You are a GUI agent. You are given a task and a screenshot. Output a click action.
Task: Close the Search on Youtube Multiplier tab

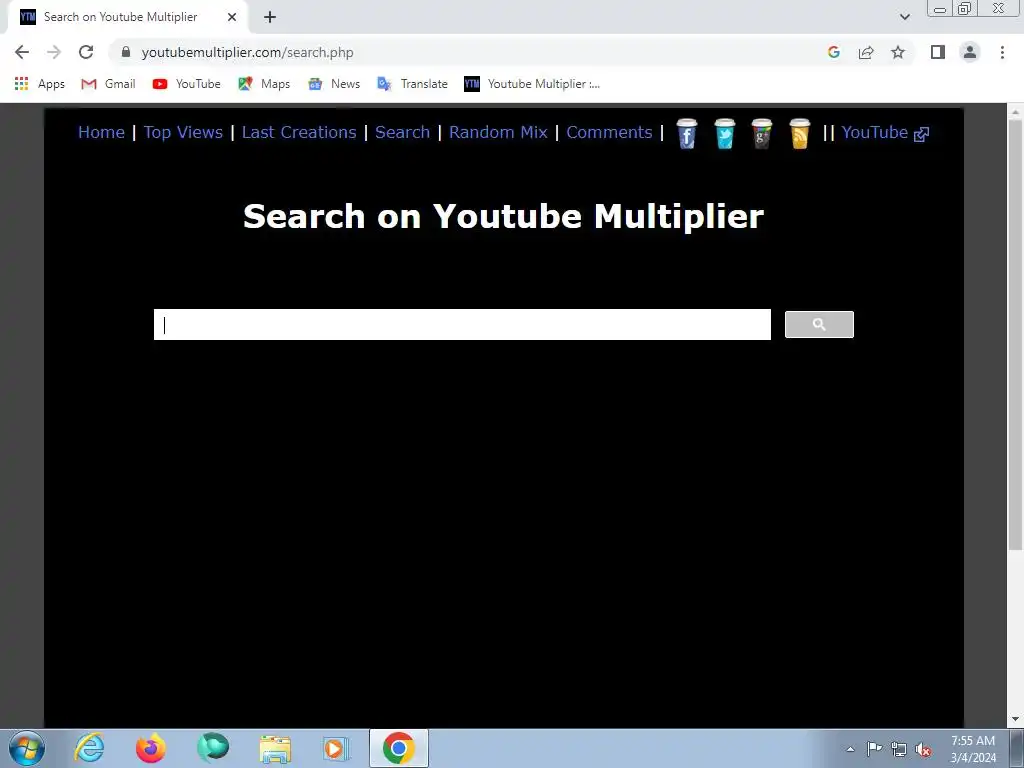click(x=232, y=17)
